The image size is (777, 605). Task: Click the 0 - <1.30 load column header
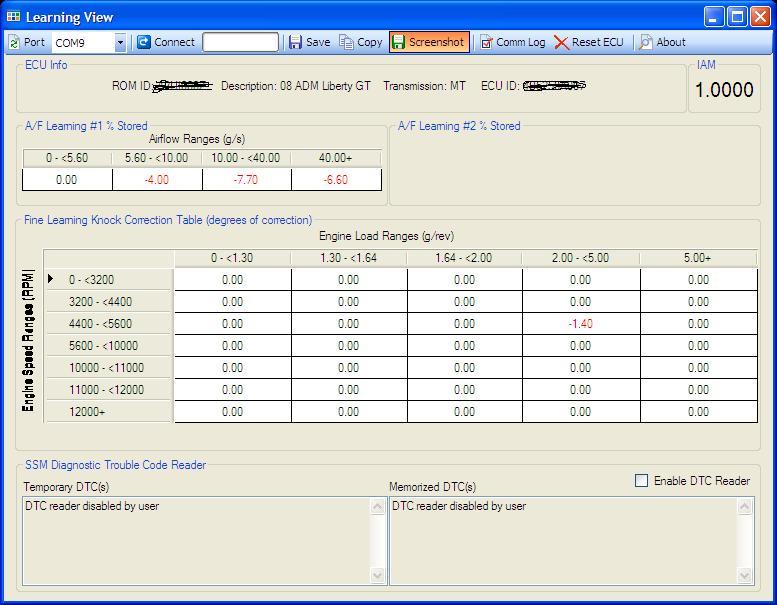click(x=232, y=258)
